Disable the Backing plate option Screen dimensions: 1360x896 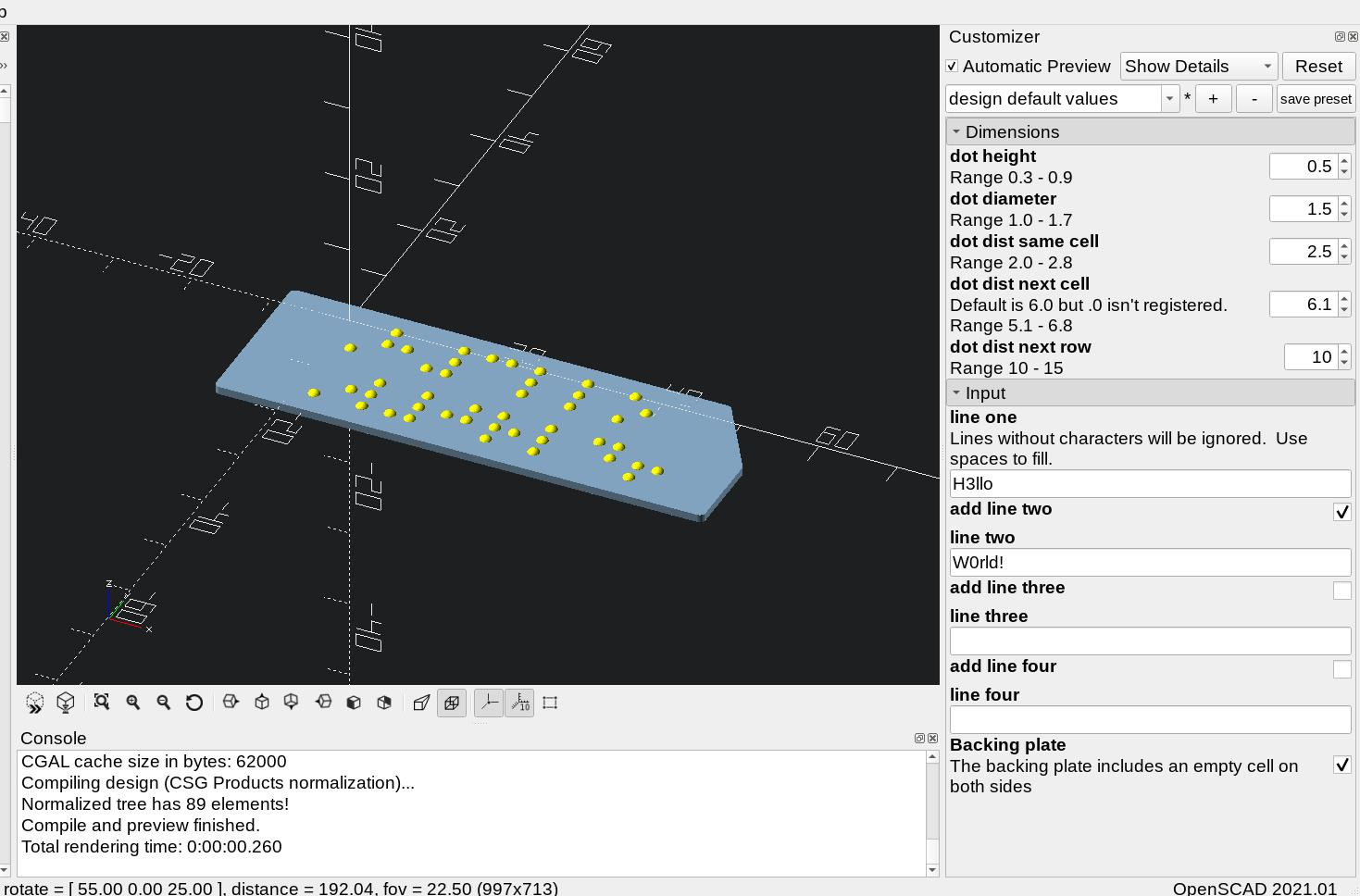click(1341, 765)
